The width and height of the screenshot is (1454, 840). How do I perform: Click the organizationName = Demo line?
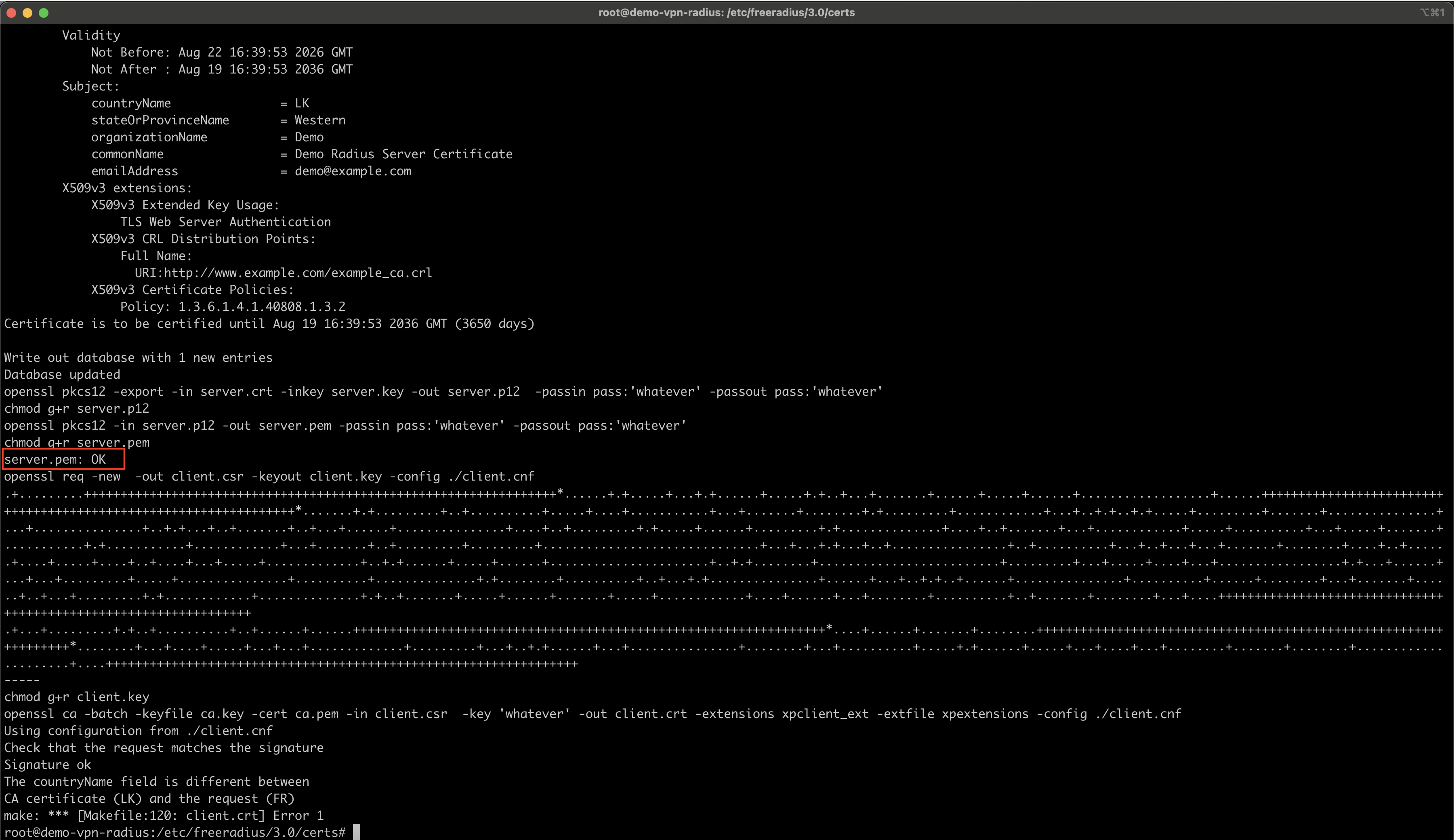click(207, 137)
